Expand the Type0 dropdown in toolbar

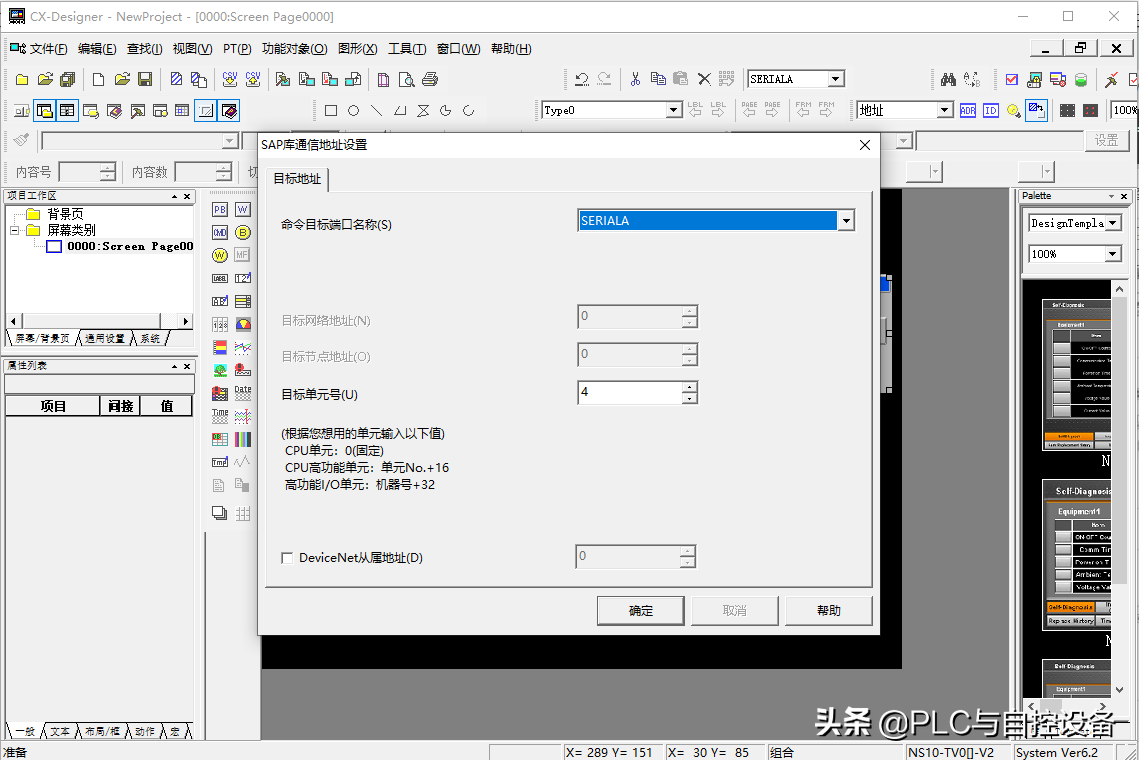click(x=674, y=110)
